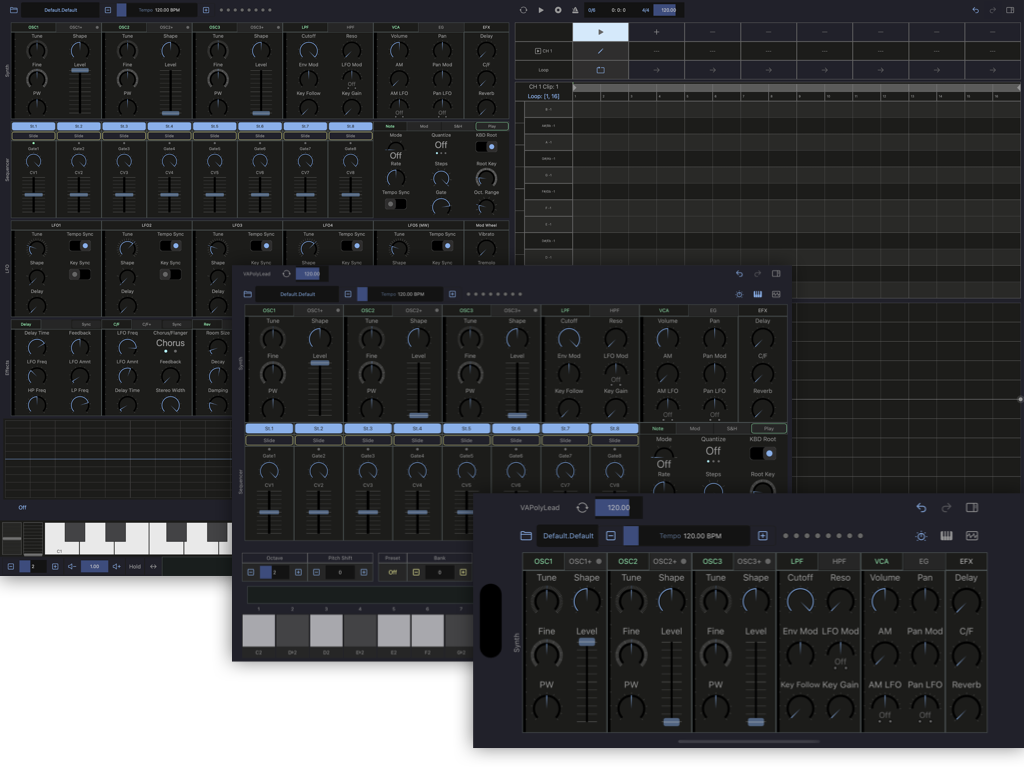The width and height of the screenshot is (1024, 768).
Task: Click the undo arrow in the front VAPolyLead window
Action: [x=921, y=508]
